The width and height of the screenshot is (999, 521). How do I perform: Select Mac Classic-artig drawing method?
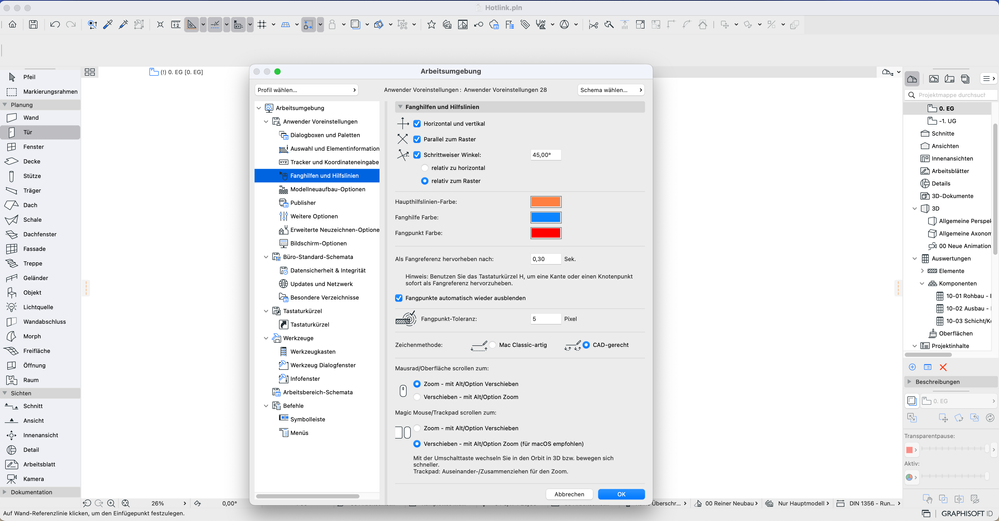point(492,345)
